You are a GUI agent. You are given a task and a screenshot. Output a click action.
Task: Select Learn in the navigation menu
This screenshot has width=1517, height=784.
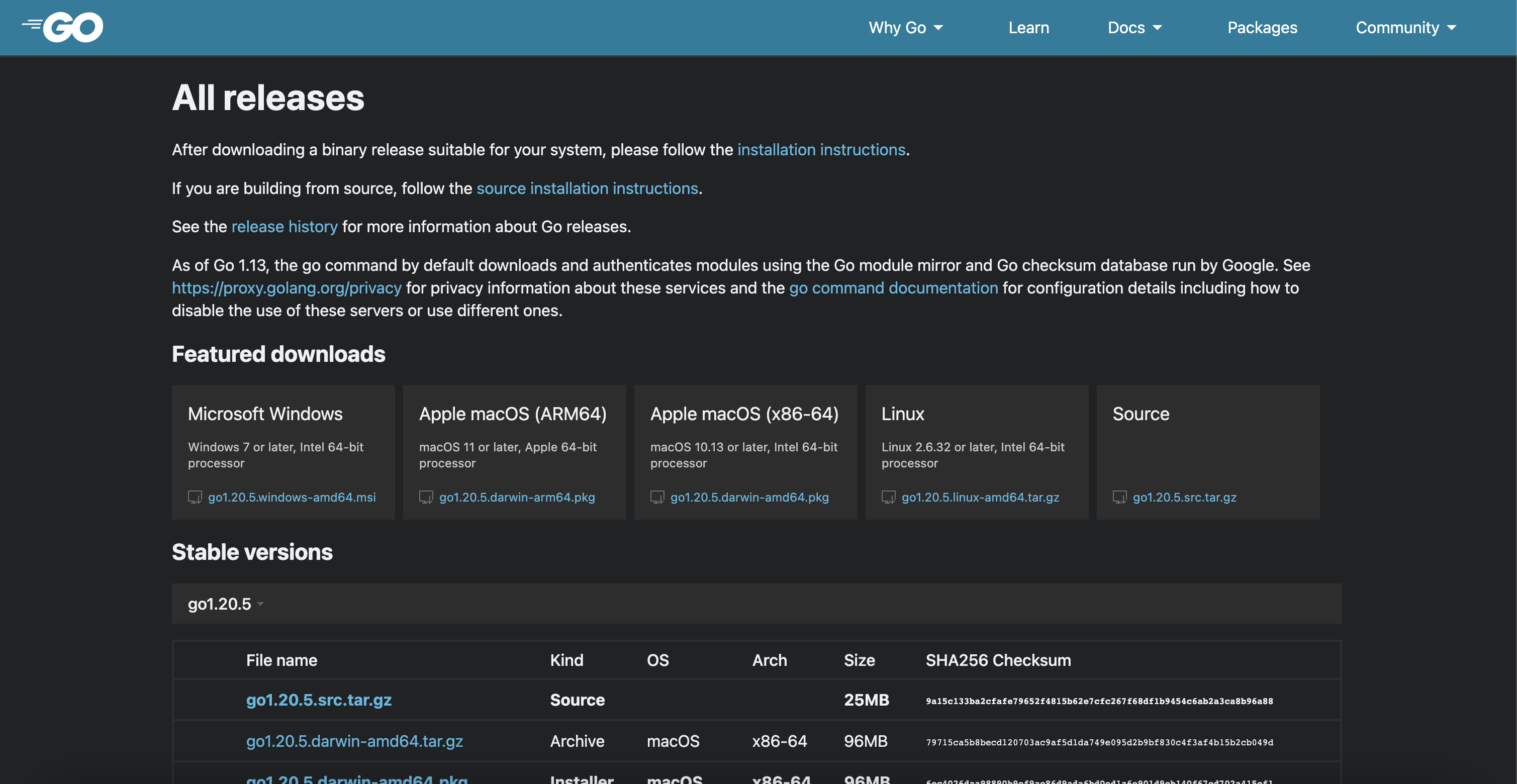pyautogui.click(x=1028, y=27)
